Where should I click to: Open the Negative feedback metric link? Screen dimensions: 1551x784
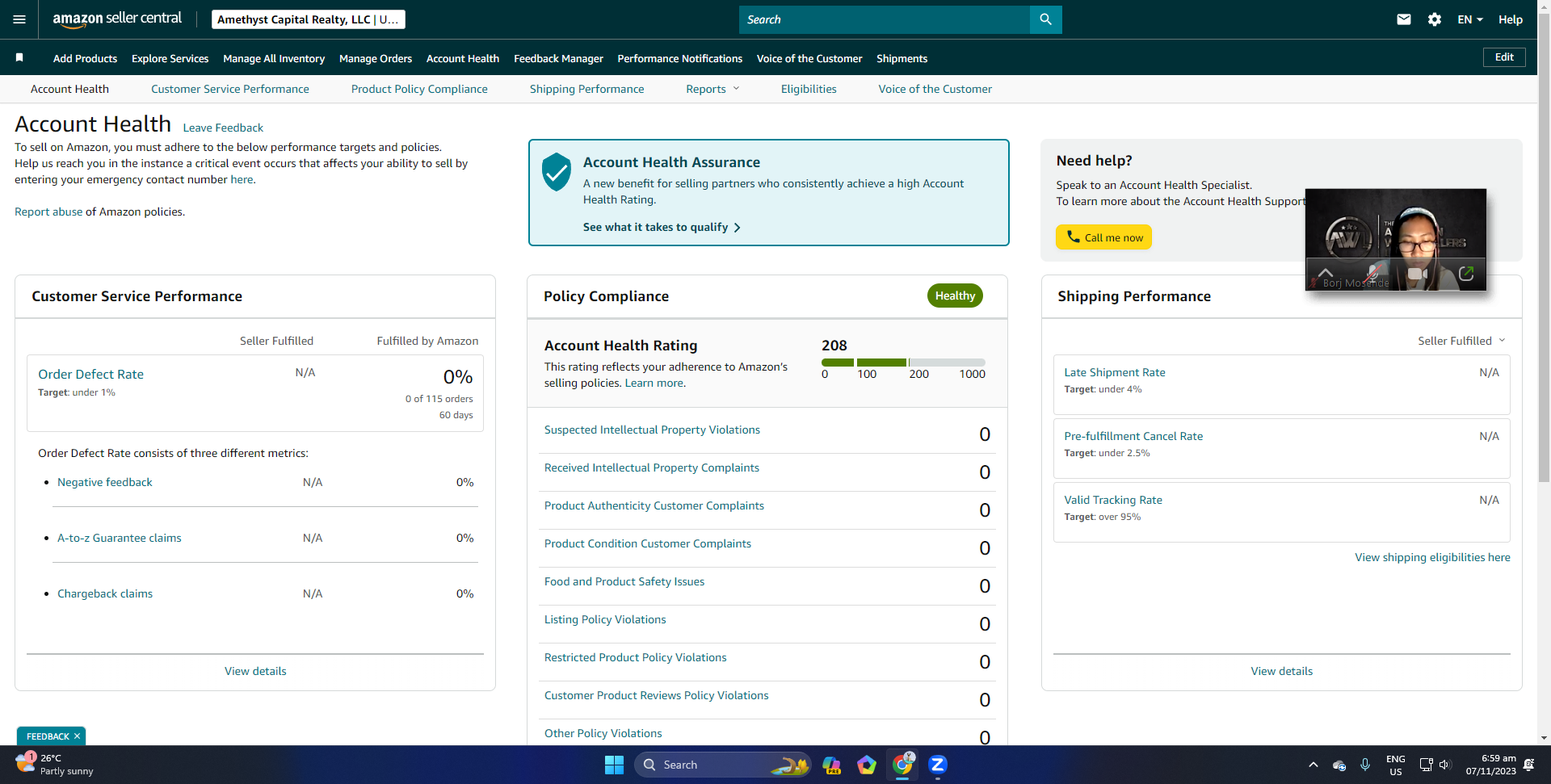(105, 482)
